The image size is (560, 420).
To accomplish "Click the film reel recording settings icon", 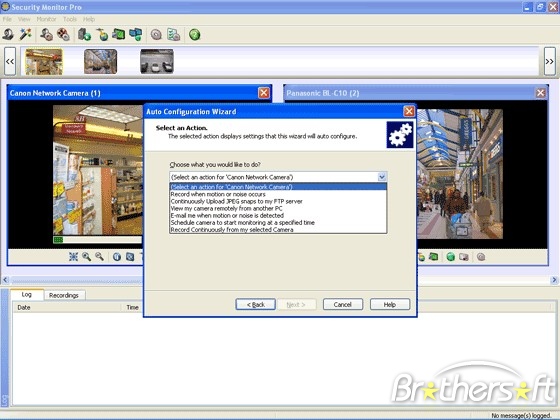I will 63,35.
